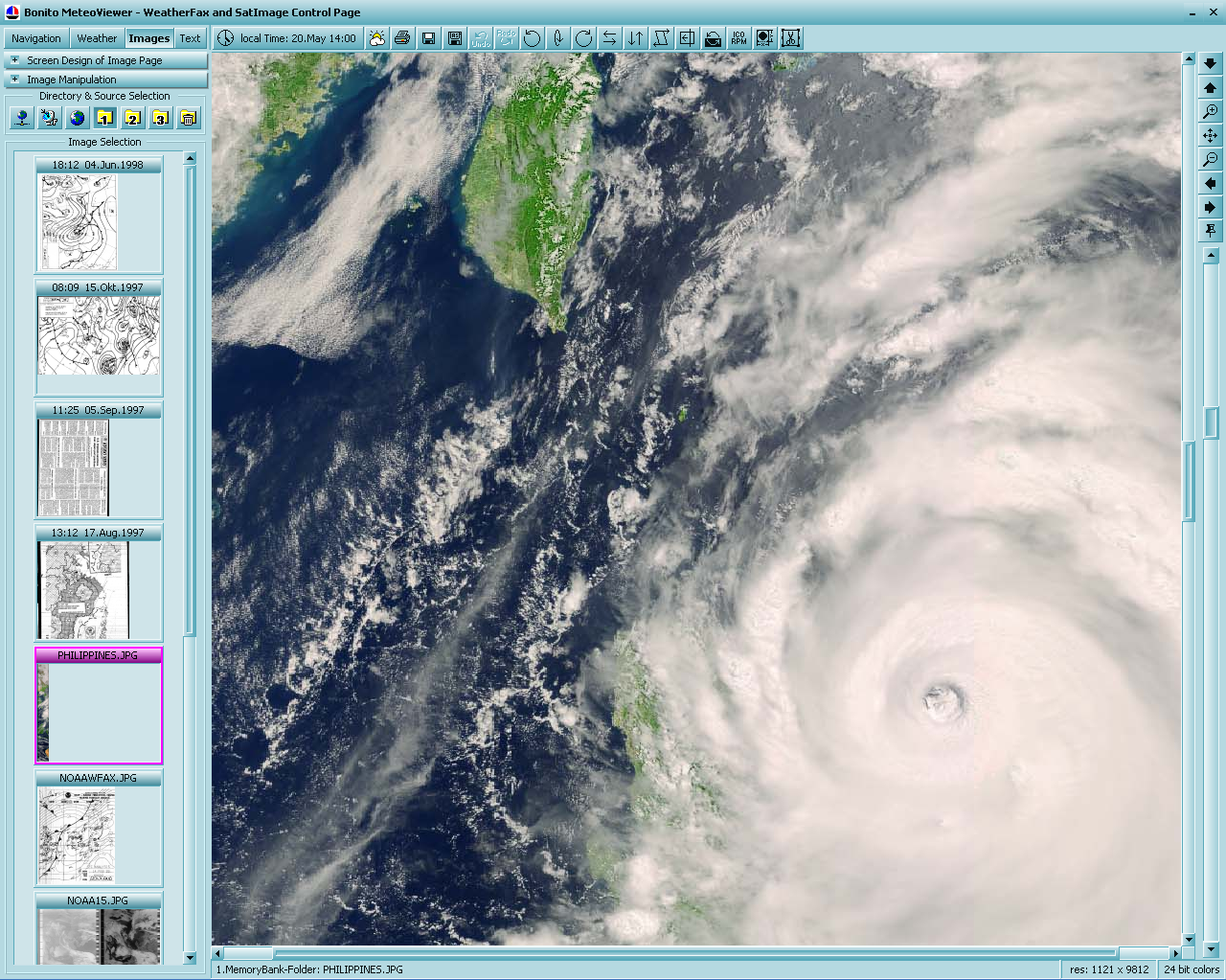Click the weather sun-and-cloud toolbar icon
The image size is (1226, 980).
(376, 38)
